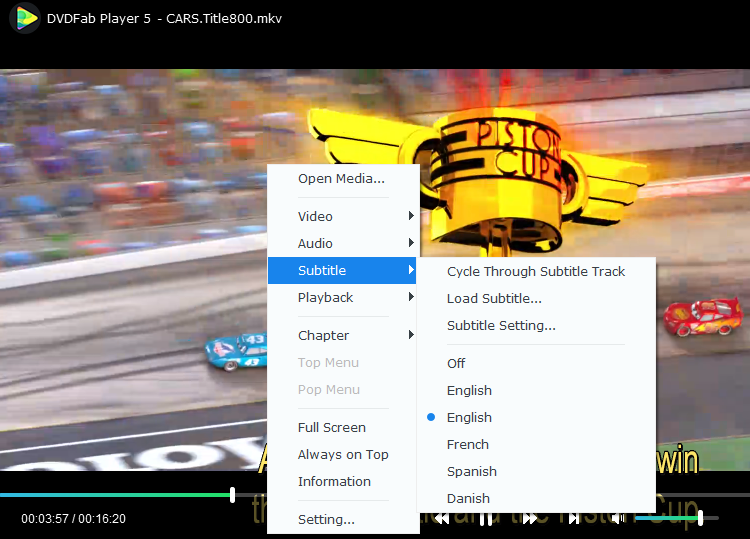Open Subtitle Setting... dialog
The width and height of the screenshot is (750, 539).
tap(501, 325)
